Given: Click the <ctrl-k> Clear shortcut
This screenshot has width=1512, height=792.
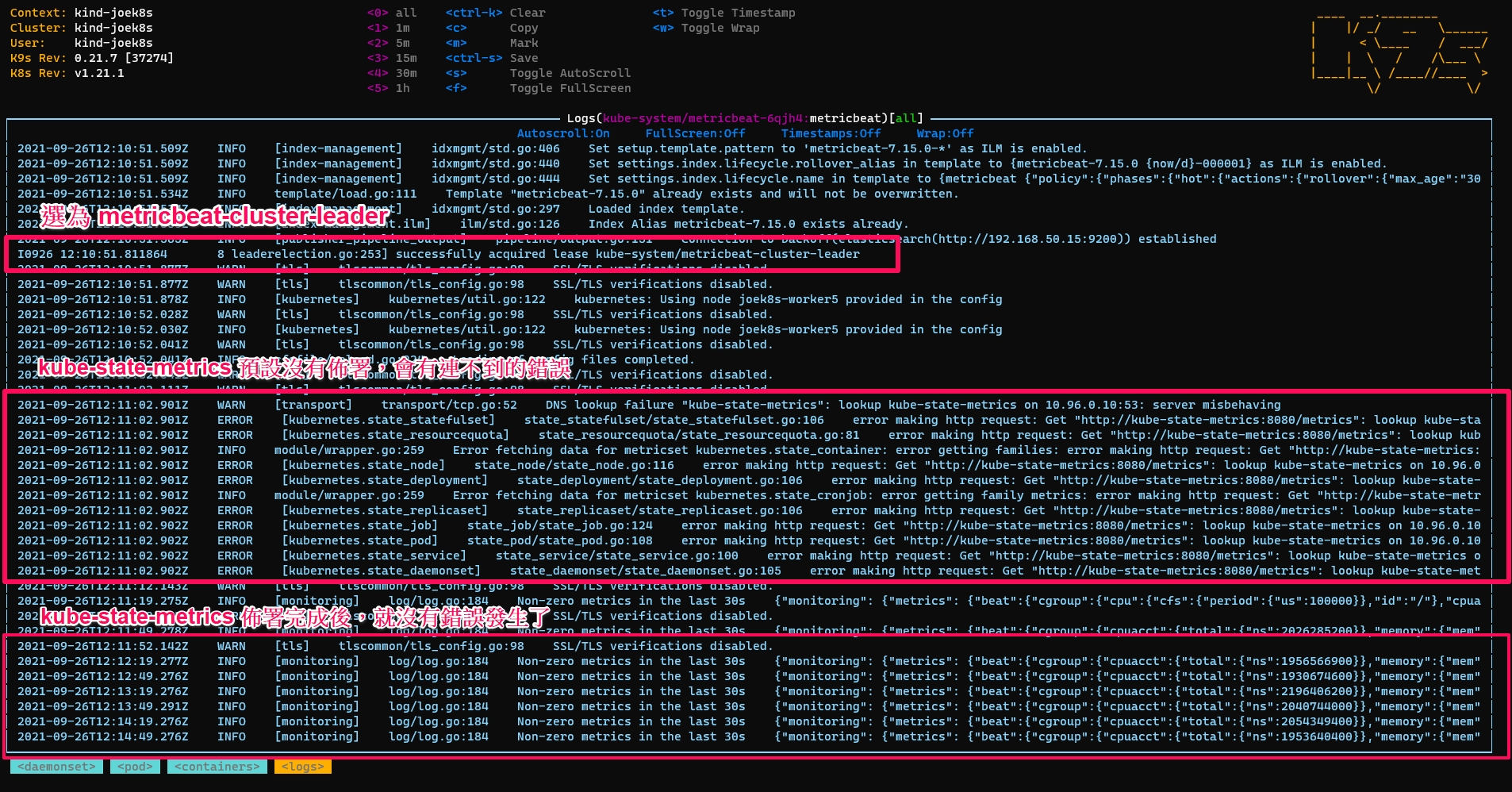Looking at the screenshot, I should point(495,13).
